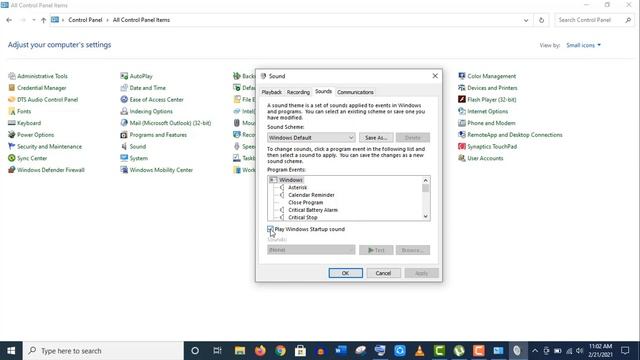
Task: Open Keyboard settings icon
Action: click(12, 123)
